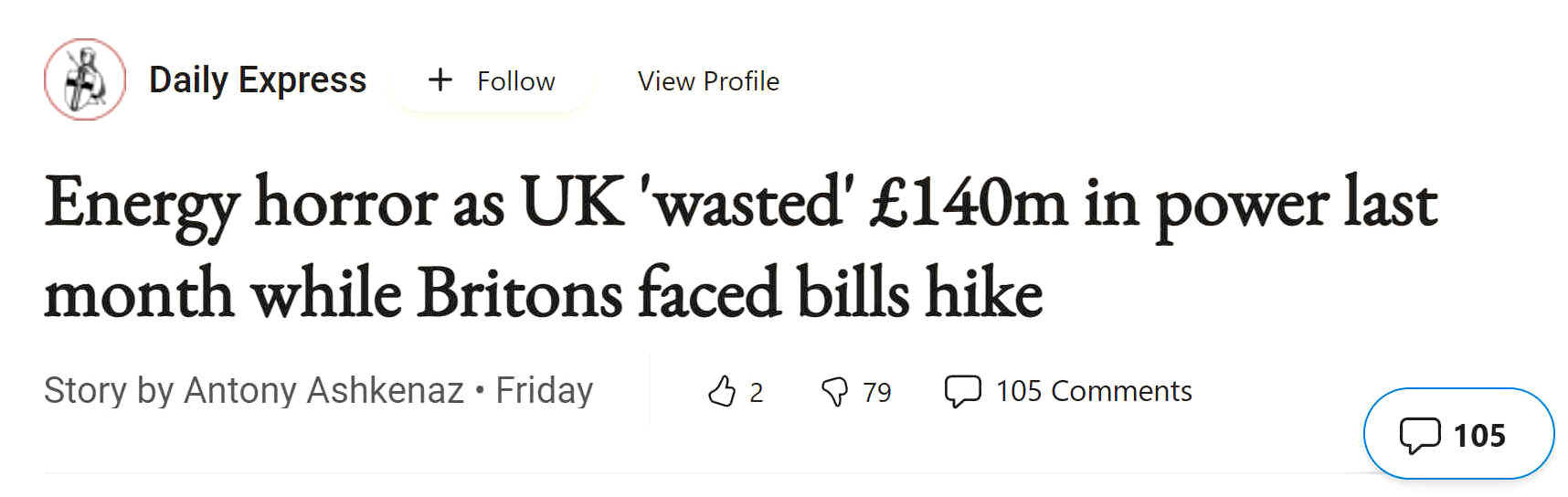Dislike the story with thumbs down icon
Image resolution: width=1568 pixels, height=497 pixels.
click(x=834, y=392)
